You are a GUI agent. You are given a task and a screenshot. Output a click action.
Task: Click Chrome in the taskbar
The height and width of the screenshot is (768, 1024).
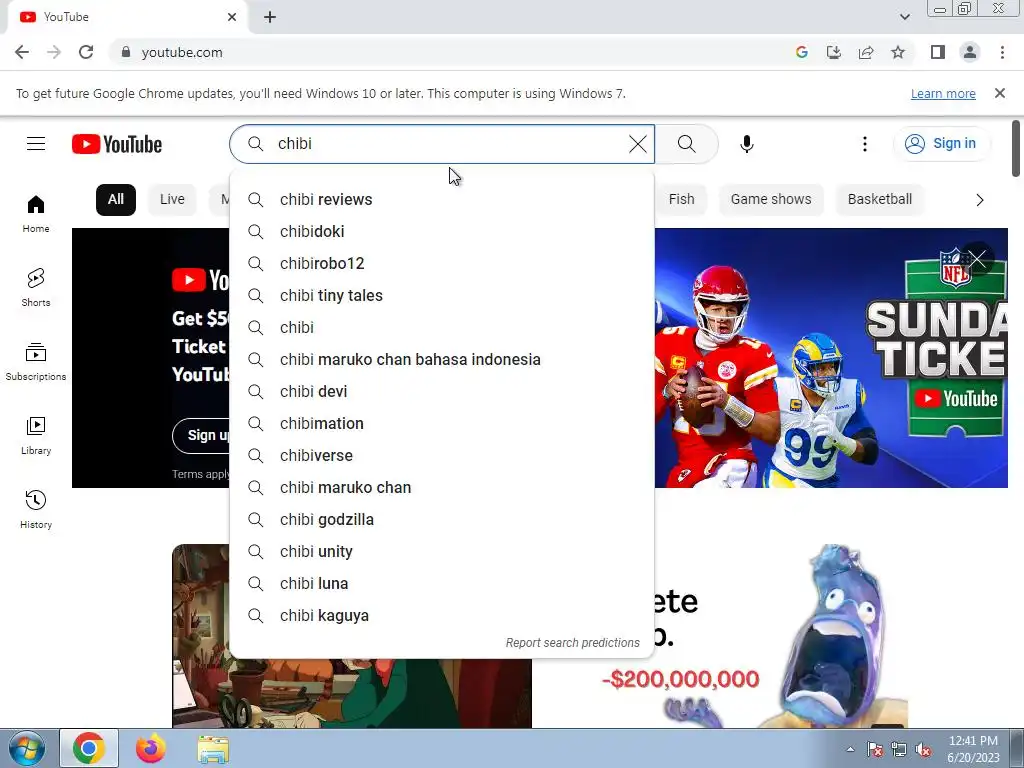[x=89, y=748]
